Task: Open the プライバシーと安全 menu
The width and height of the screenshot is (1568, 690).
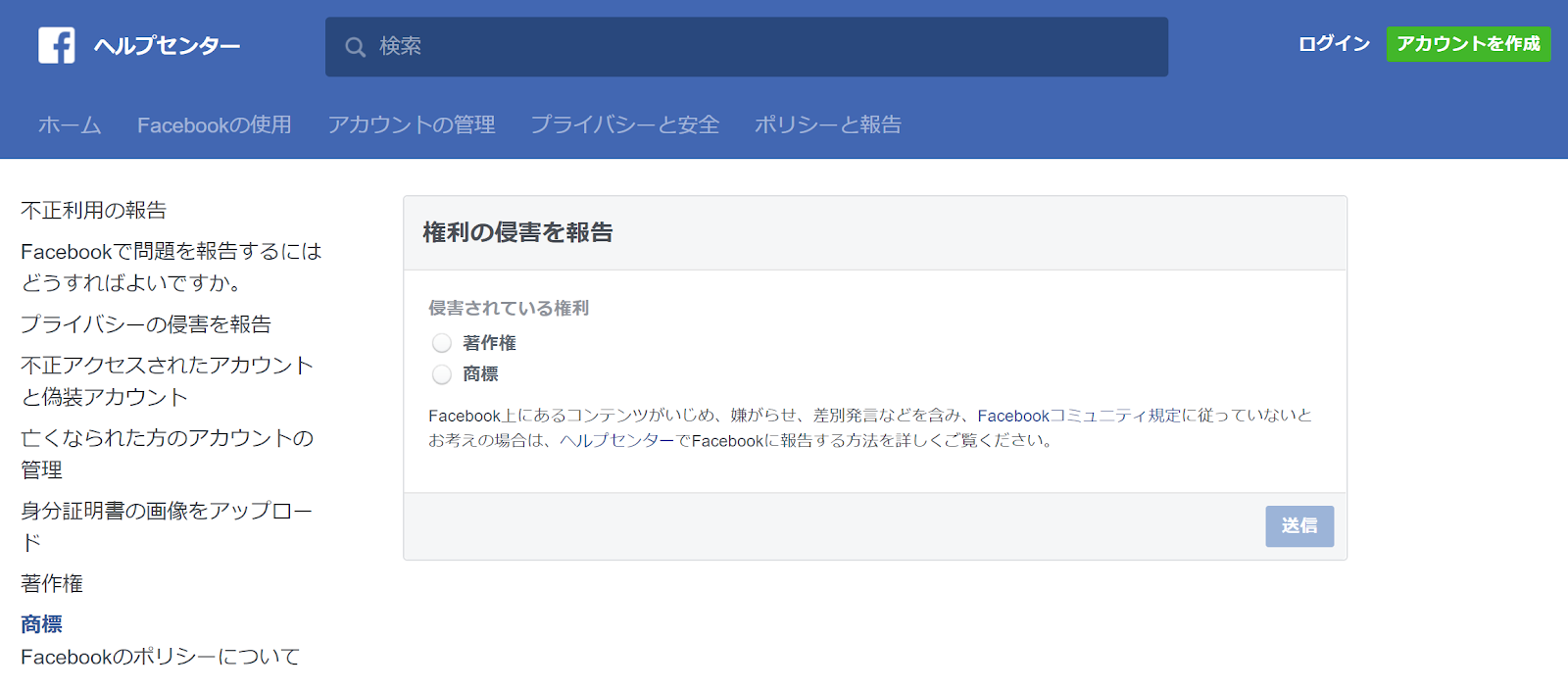Action: tap(625, 124)
